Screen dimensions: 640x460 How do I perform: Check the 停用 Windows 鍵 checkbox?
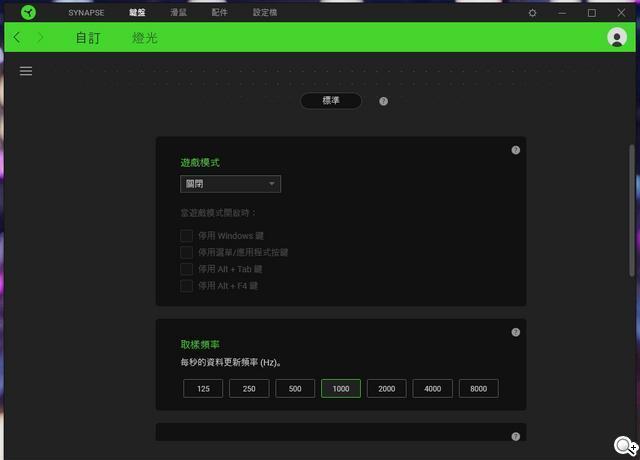(x=186, y=236)
